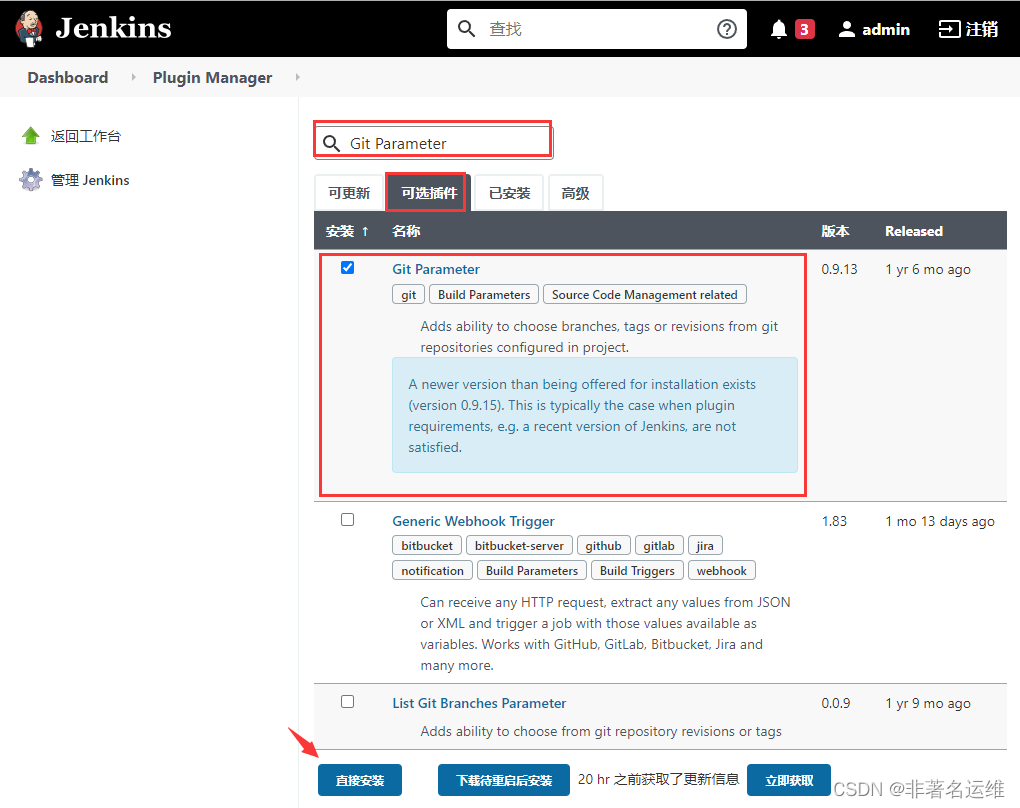1020x808 pixels.
Task: Focus the header 查找 search field
Action: [x=597, y=29]
